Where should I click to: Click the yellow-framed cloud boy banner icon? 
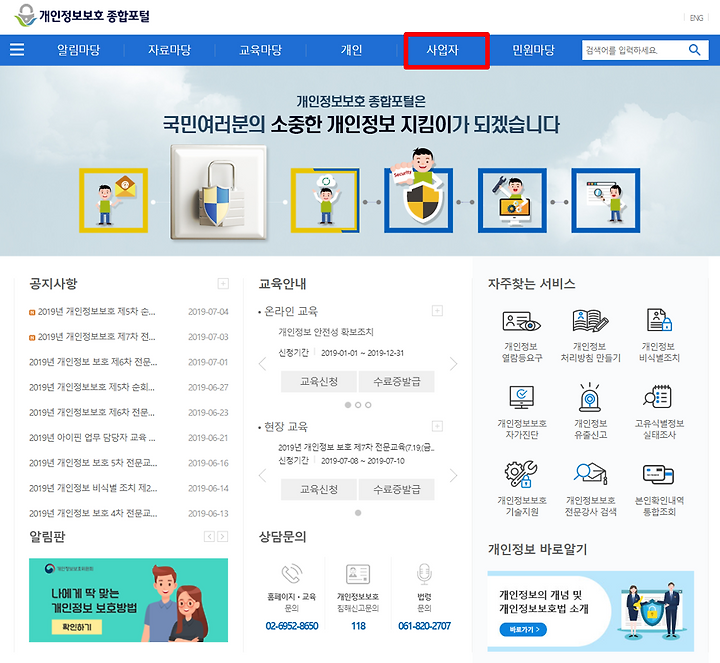(325, 200)
